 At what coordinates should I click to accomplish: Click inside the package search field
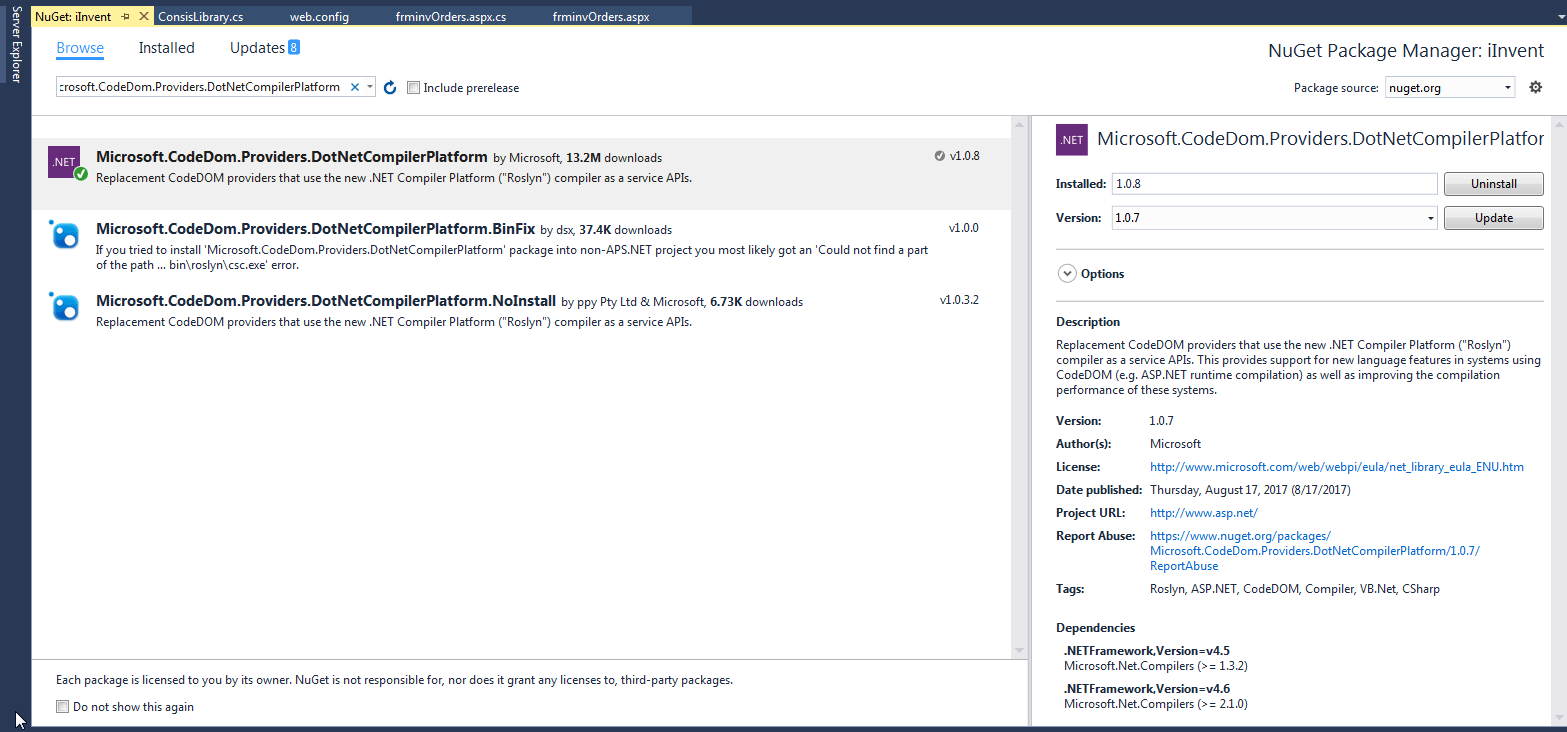coord(200,87)
